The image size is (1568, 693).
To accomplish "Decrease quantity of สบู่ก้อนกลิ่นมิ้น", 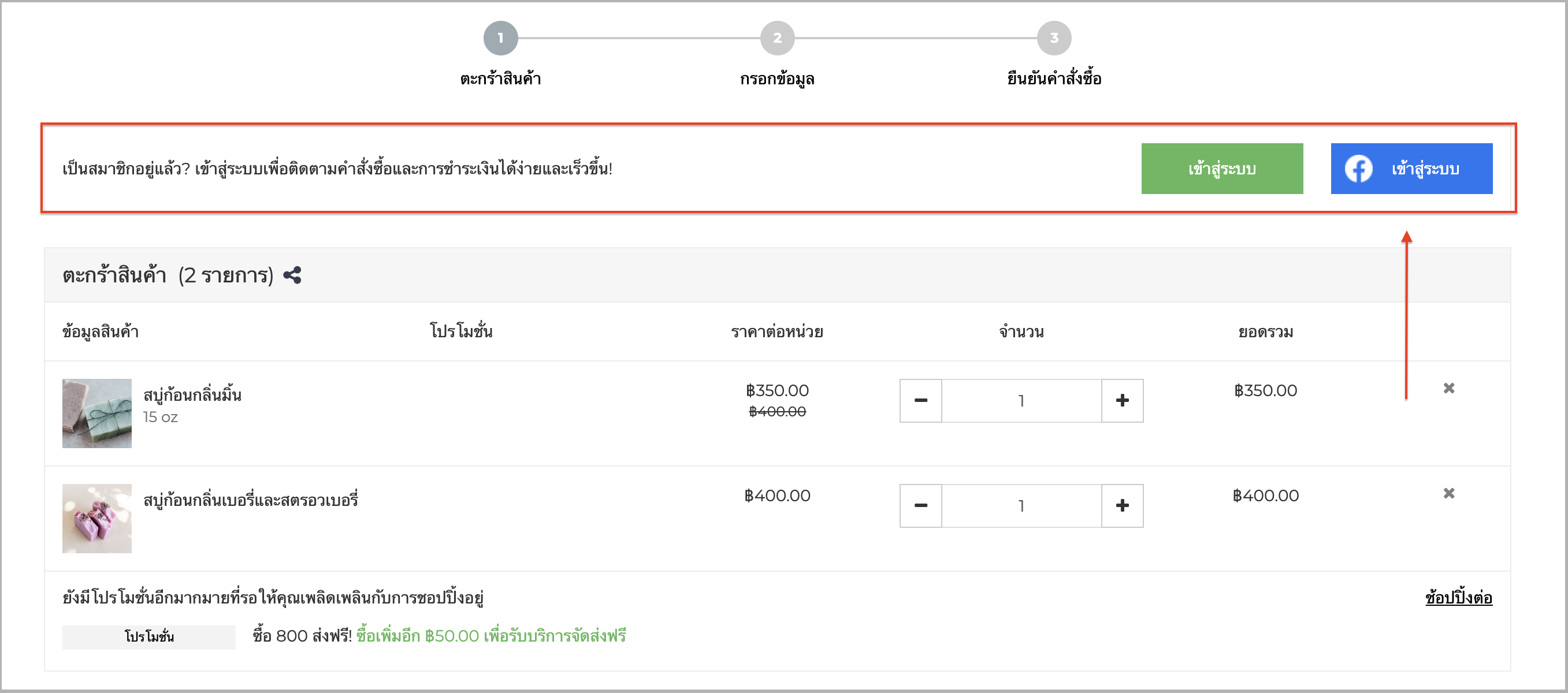I will pyautogui.click(x=921, y=401).
